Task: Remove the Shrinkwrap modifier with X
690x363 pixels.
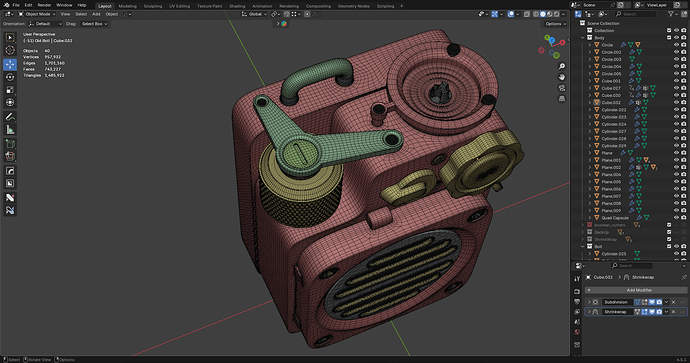Action: (673, 312)
